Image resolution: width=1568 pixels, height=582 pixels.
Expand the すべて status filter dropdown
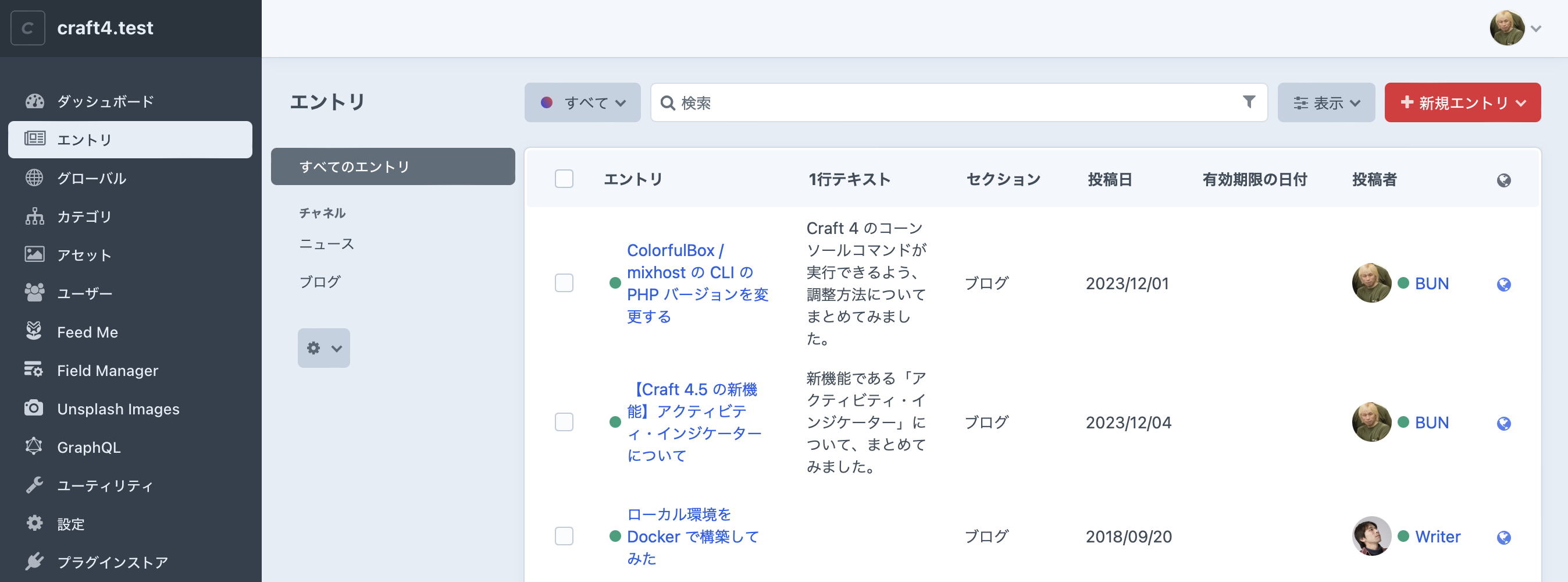click(582, 102)
